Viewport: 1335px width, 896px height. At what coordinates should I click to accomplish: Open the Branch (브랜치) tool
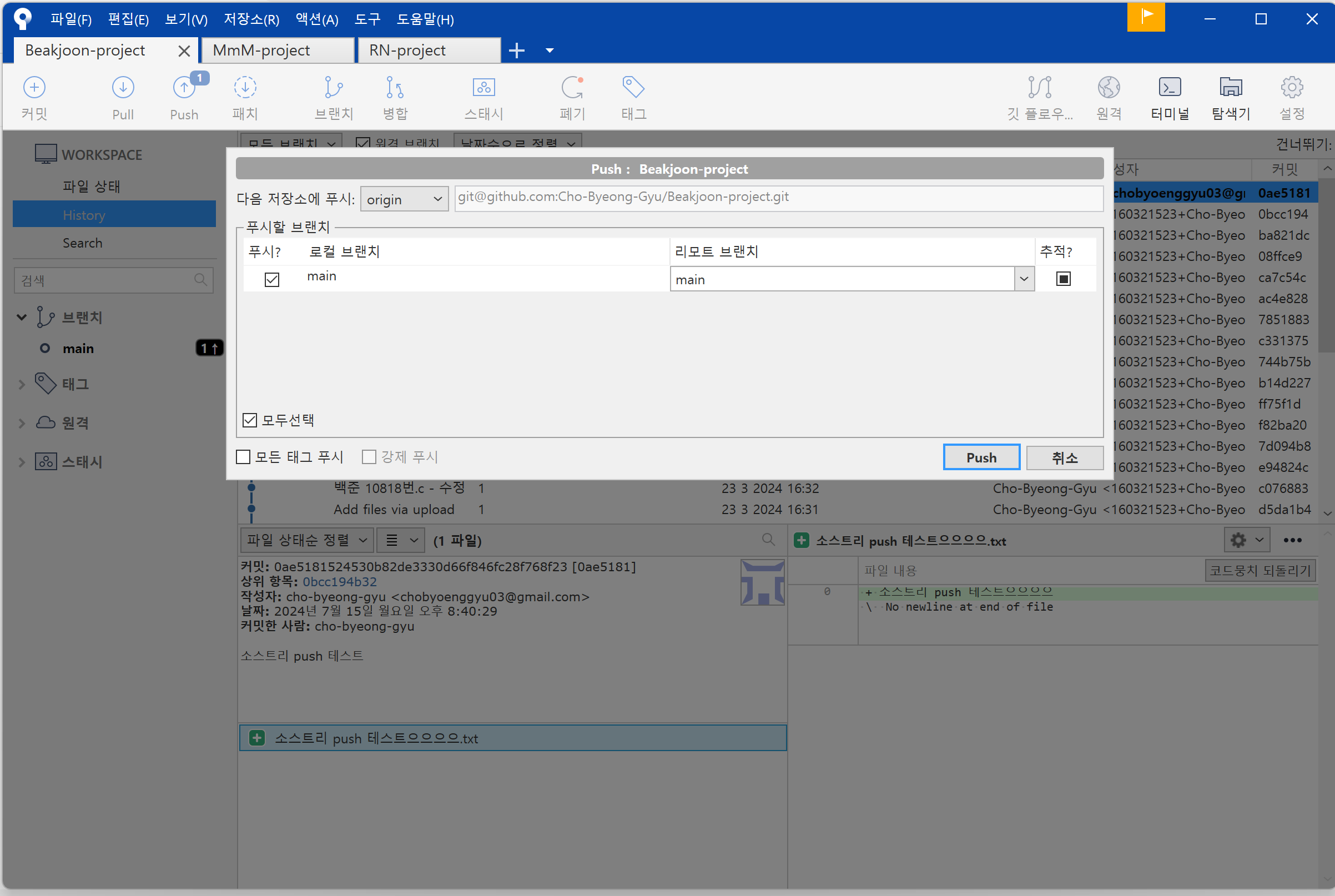pos(334,97)
